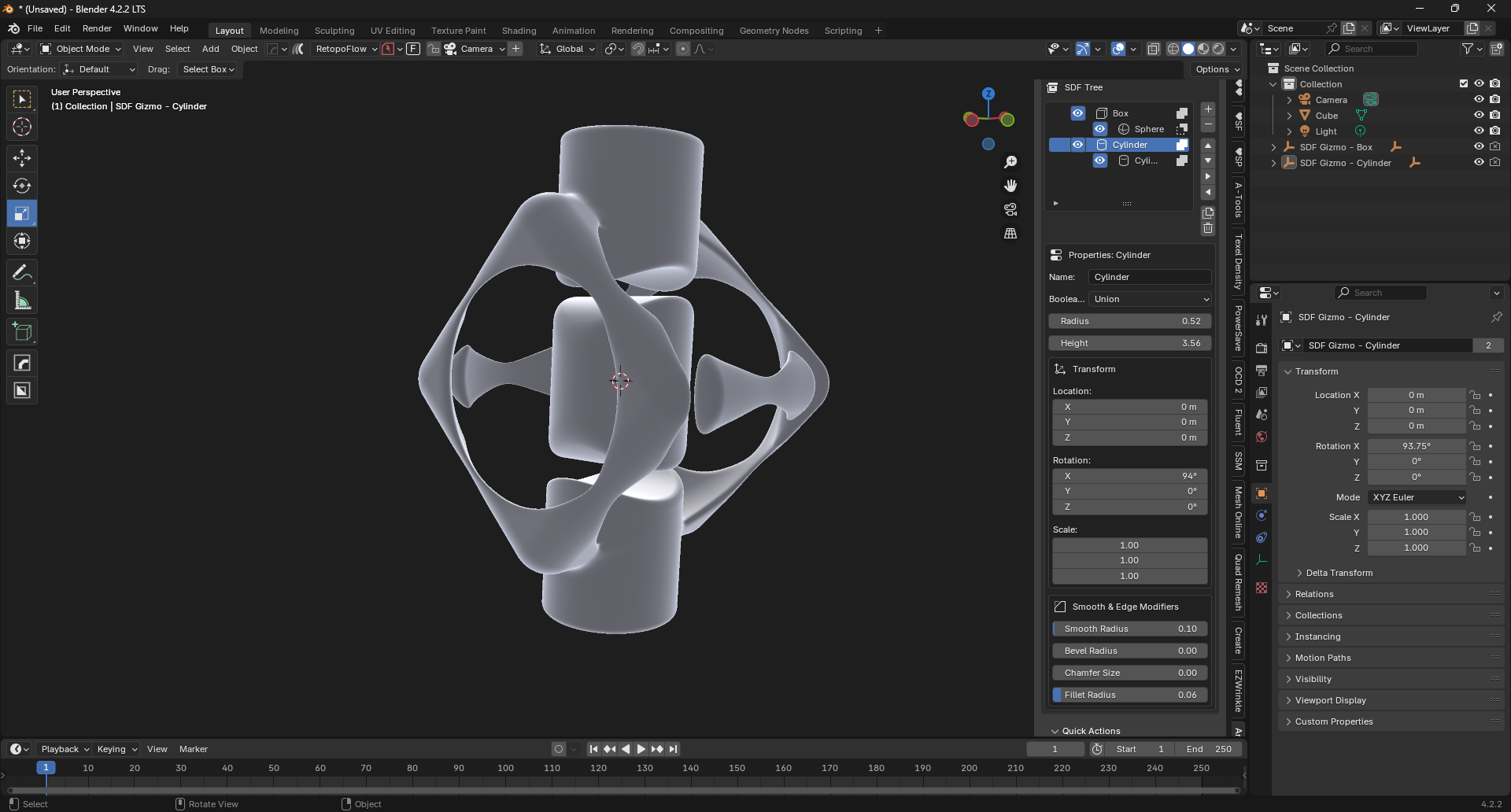Choose the Add Cube tool
Viewport: 1511px width, 812px height.
click(22, 332)
